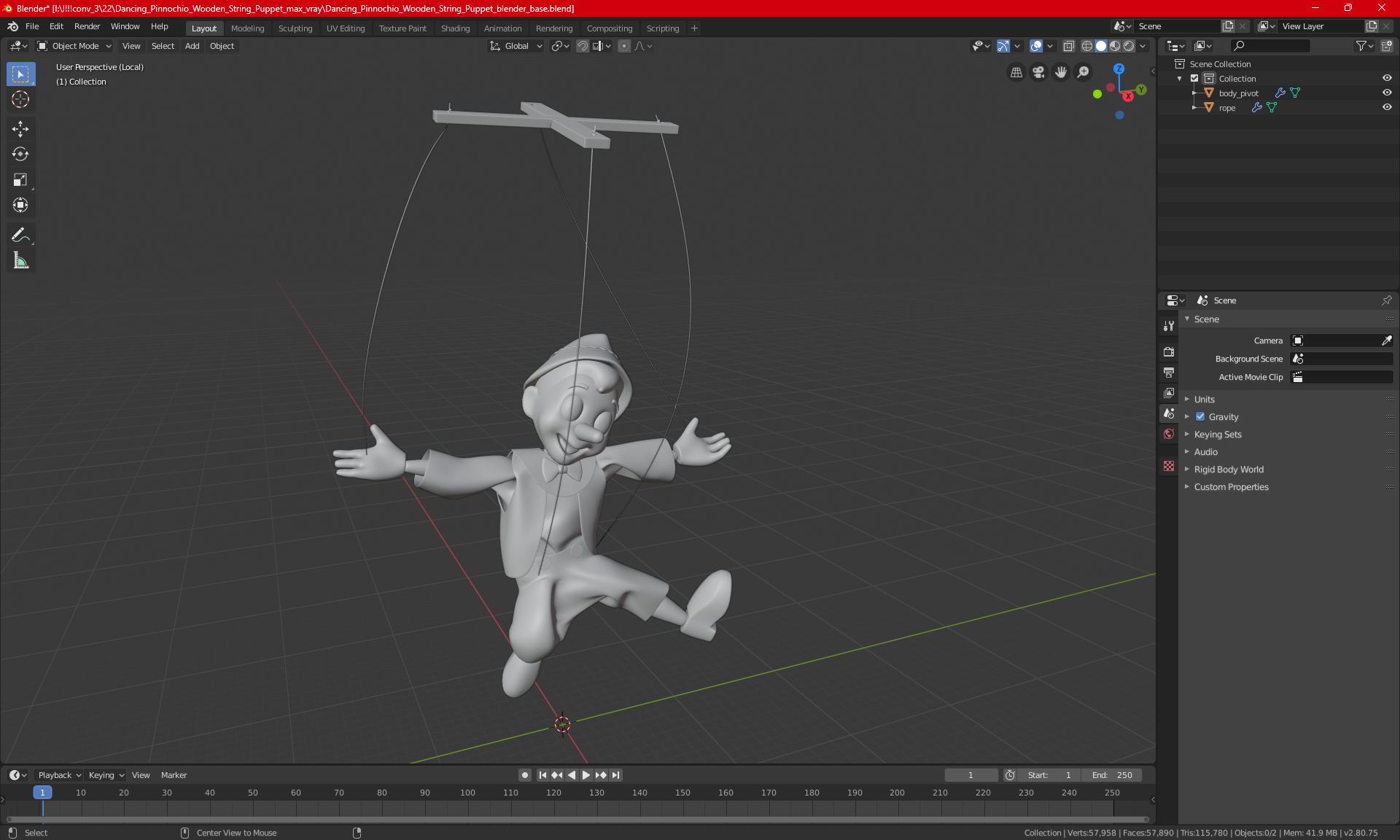
Task: Switch to solid viewport shading
Action: click(x=1101, y=46)
